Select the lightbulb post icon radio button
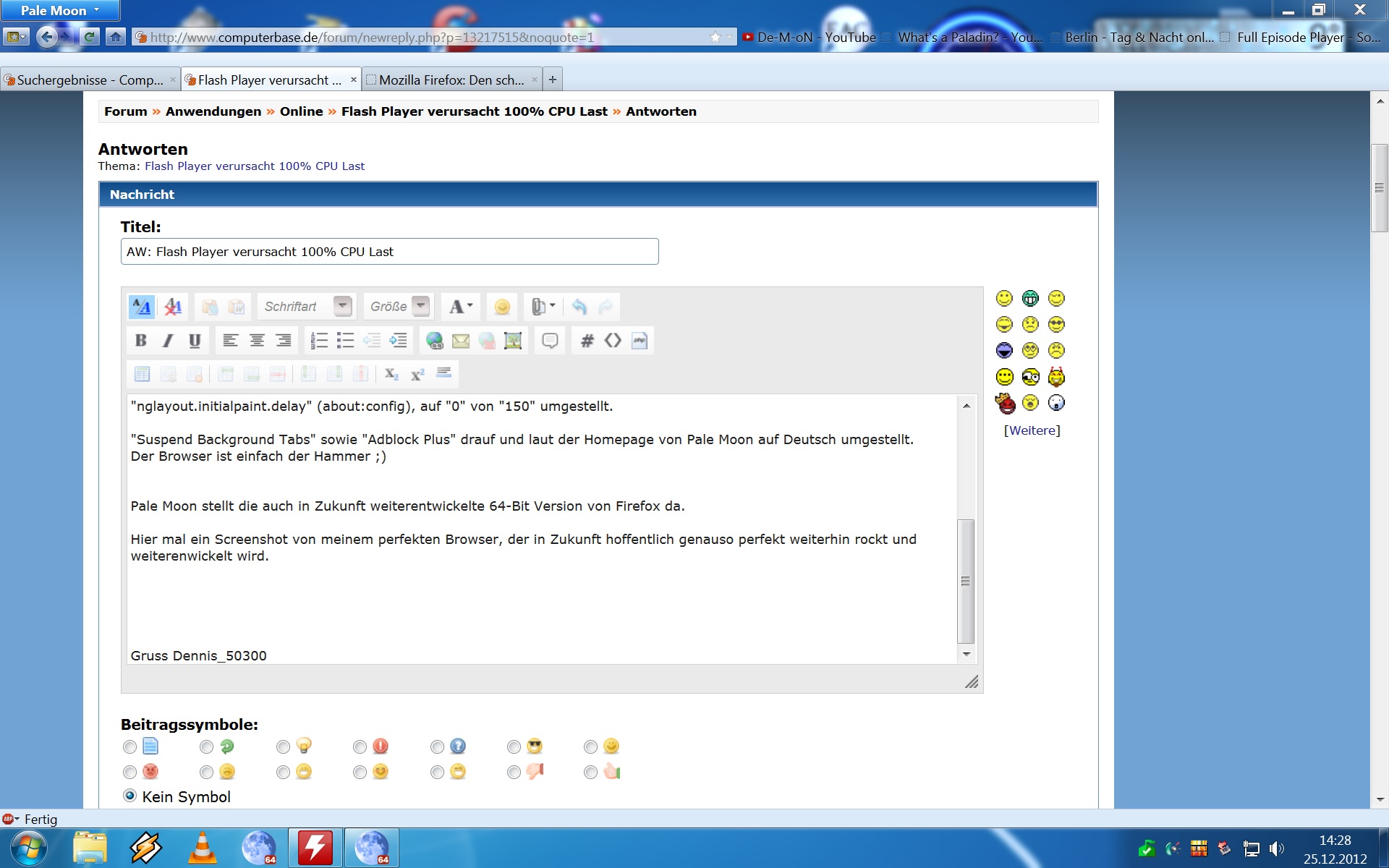Viewport: 1389px width, 868px height. click(x=283, y=746)
